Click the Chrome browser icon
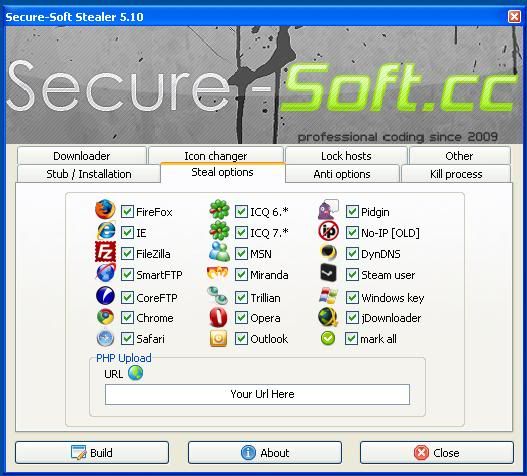527x476 pixels. [x=106, y=317]
